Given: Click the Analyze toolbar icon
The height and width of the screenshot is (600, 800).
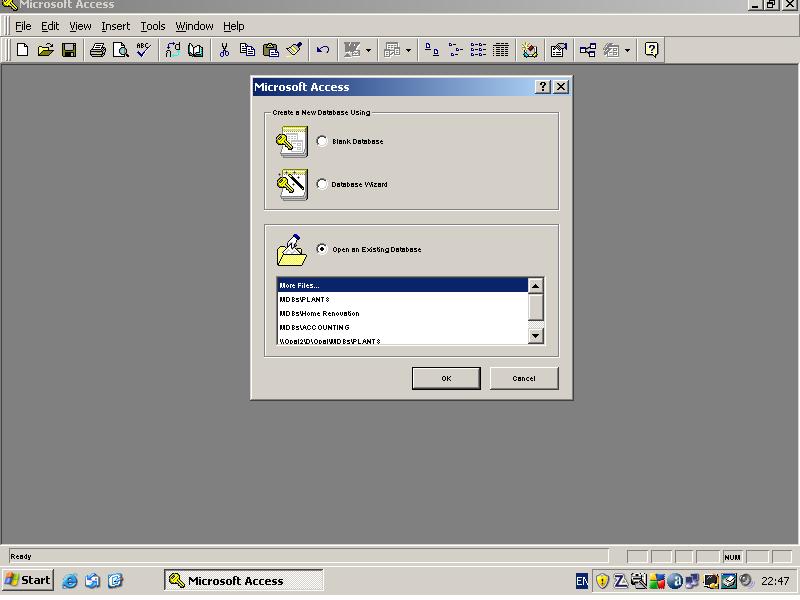Looking at the screenshot, I should pyautogui.click(x=392, y=50).
